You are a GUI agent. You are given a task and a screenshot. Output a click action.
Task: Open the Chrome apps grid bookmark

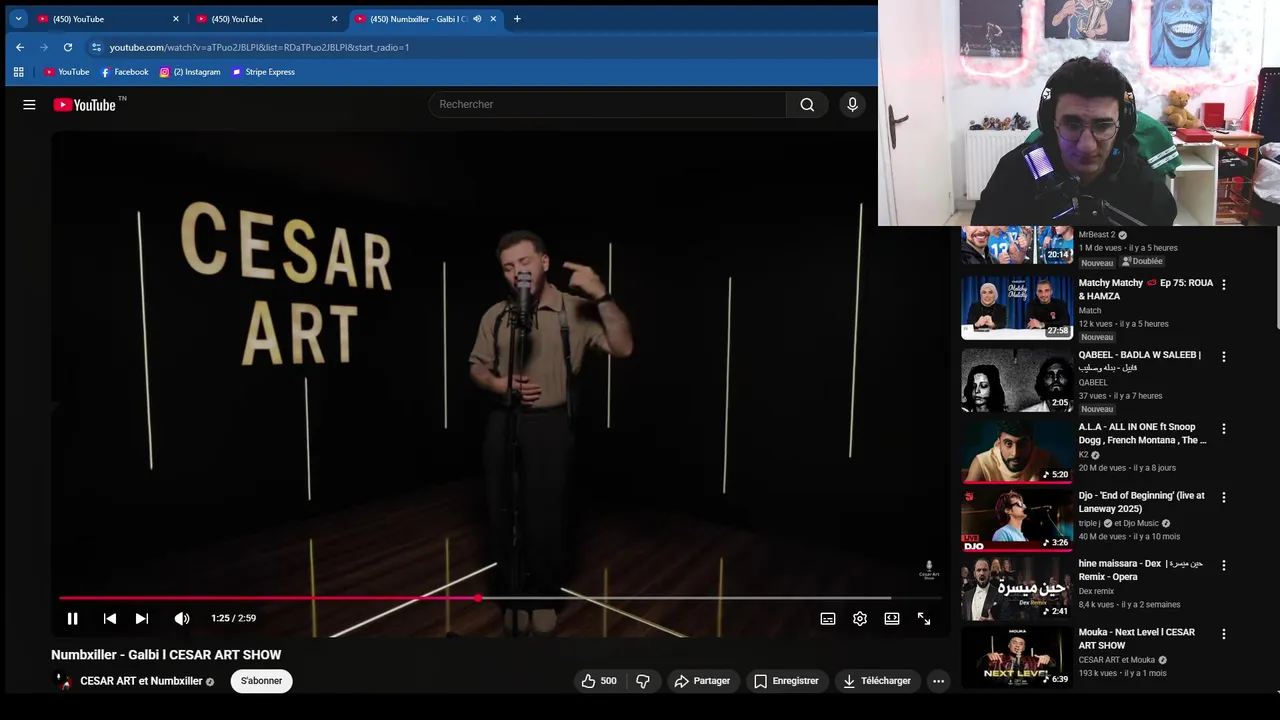(x=18, y=72)
